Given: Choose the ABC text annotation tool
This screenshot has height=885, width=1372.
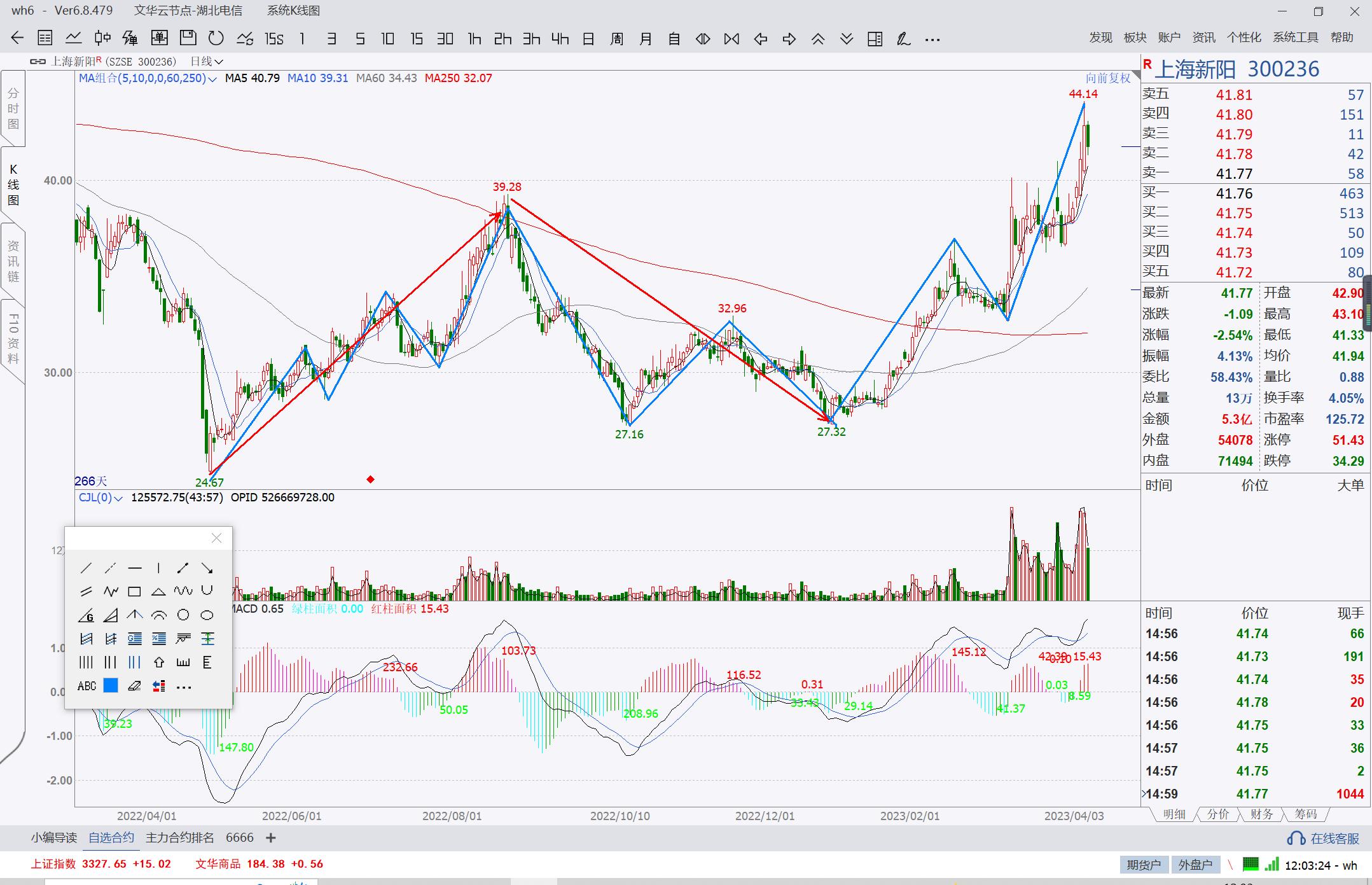Looking at the screenshot, I should (x=87, y=686).
